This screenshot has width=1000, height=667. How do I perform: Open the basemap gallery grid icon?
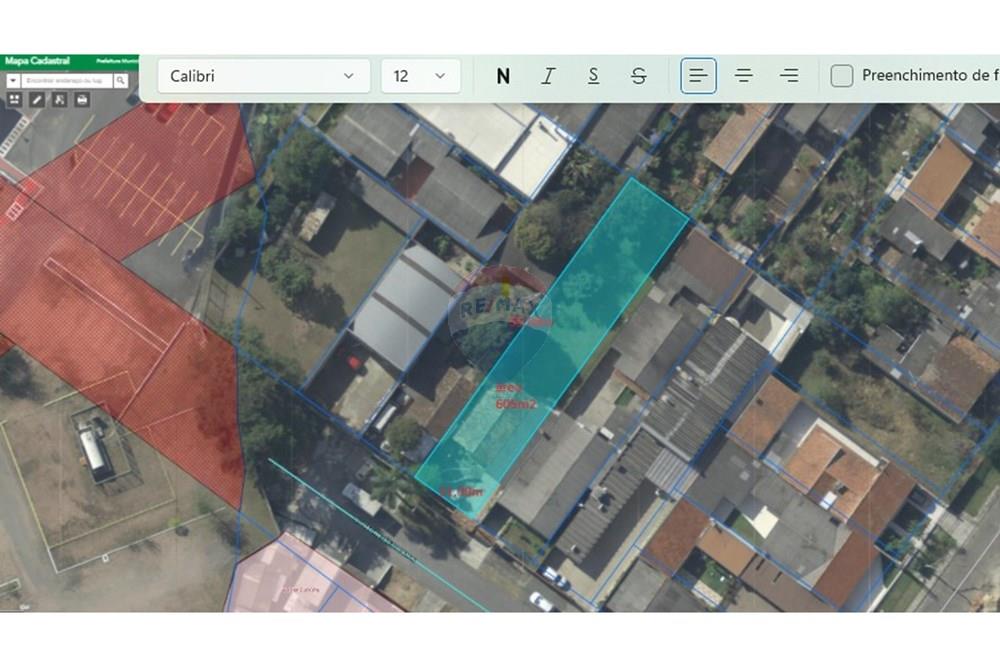point(14,99)
